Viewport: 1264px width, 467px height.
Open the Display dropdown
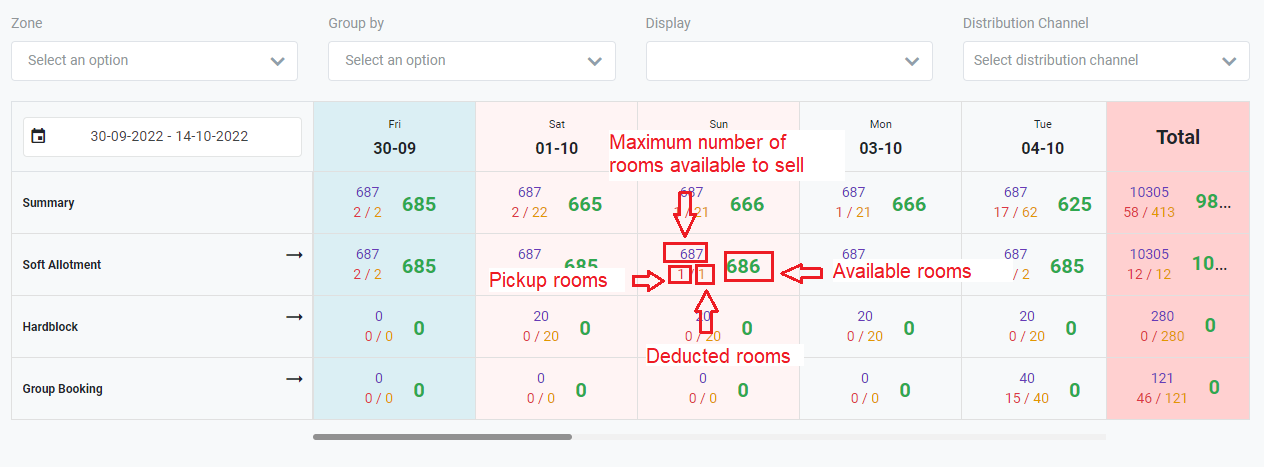[x=789, y=60]
